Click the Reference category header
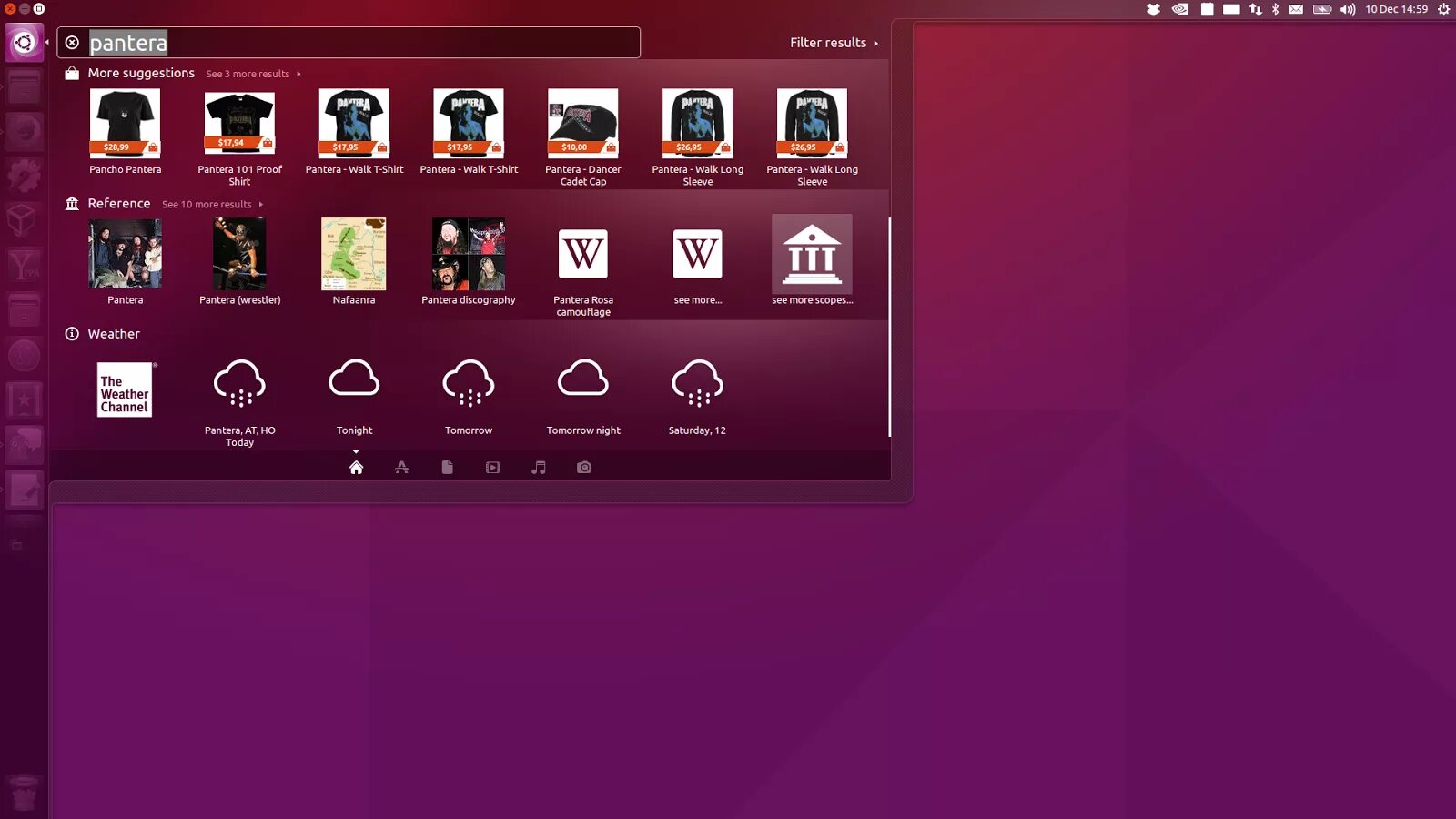 [119, 204]
